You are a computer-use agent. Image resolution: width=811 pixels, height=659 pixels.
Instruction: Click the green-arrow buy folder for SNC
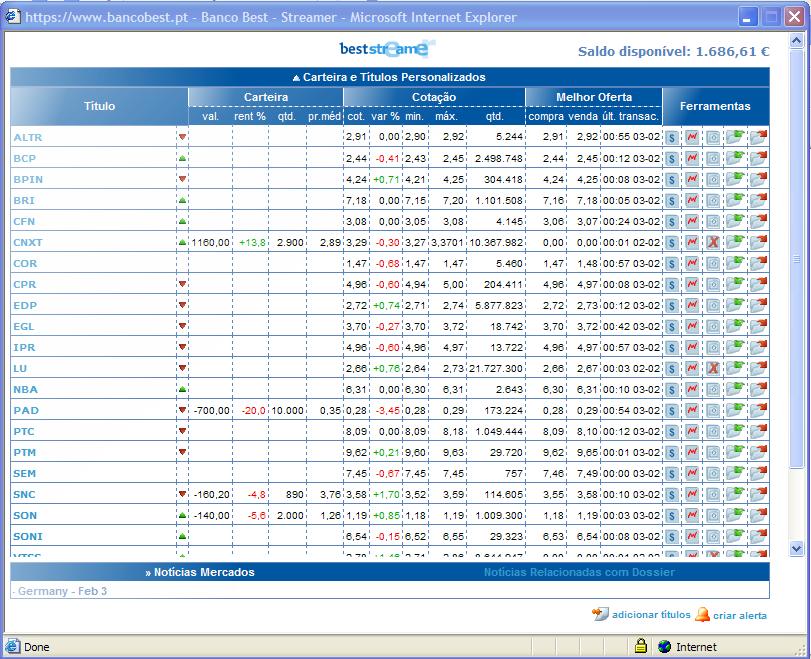point(735,494)
